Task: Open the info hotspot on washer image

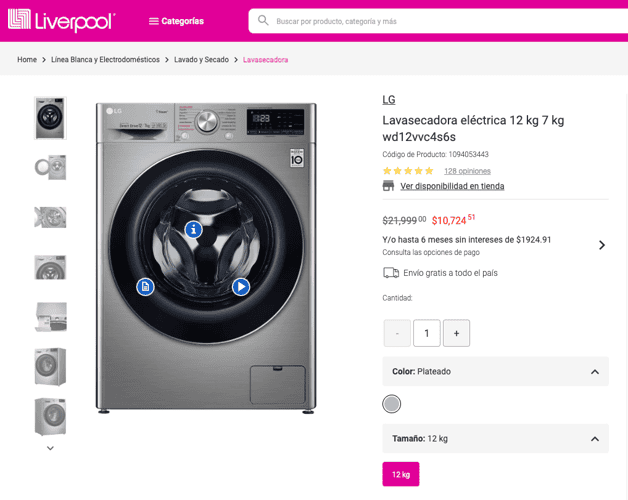Action: pyautogui.click(x=193, y=230)
